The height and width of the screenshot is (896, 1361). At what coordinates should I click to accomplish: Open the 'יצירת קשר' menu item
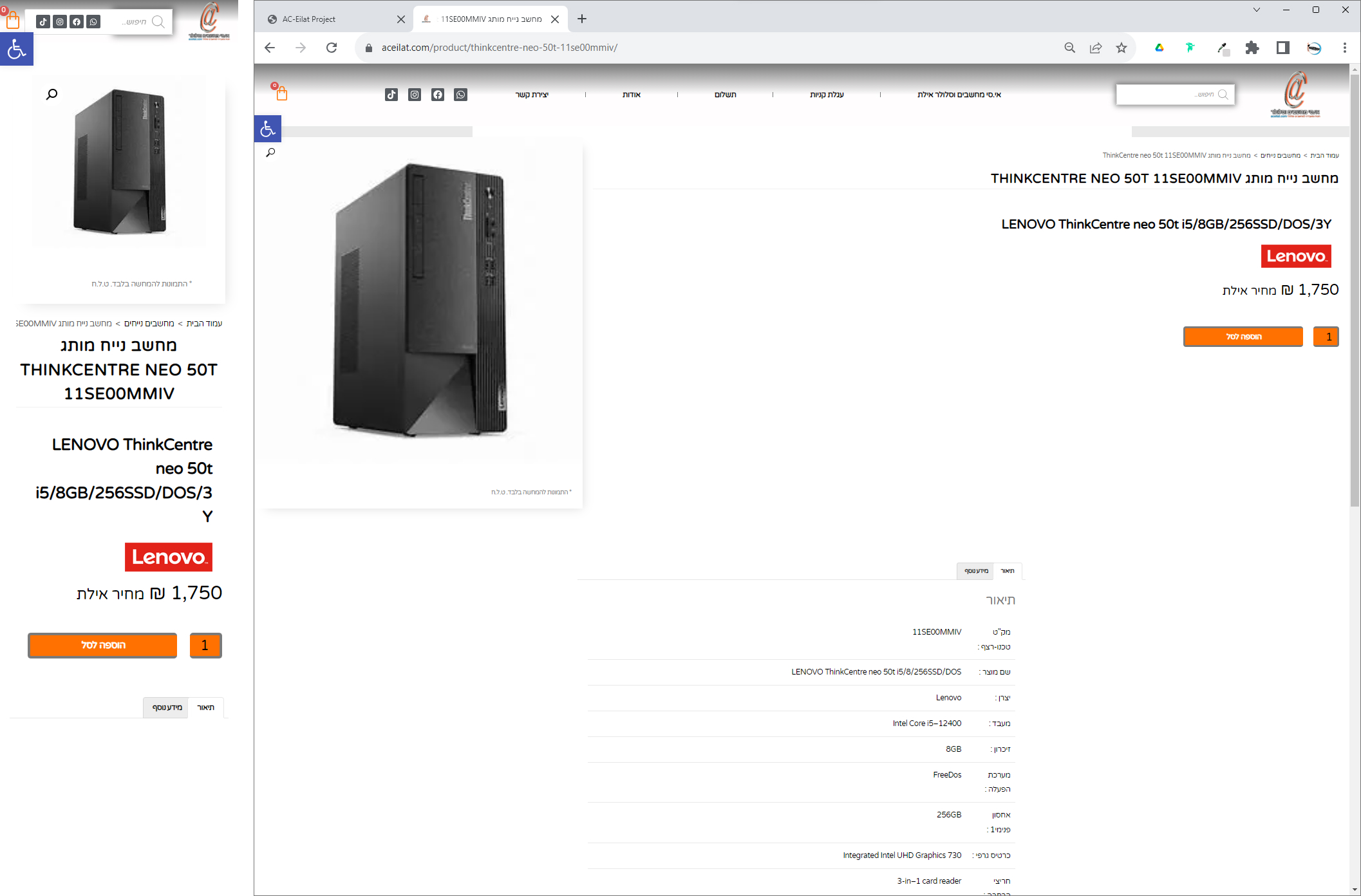[x=532, y=95]
